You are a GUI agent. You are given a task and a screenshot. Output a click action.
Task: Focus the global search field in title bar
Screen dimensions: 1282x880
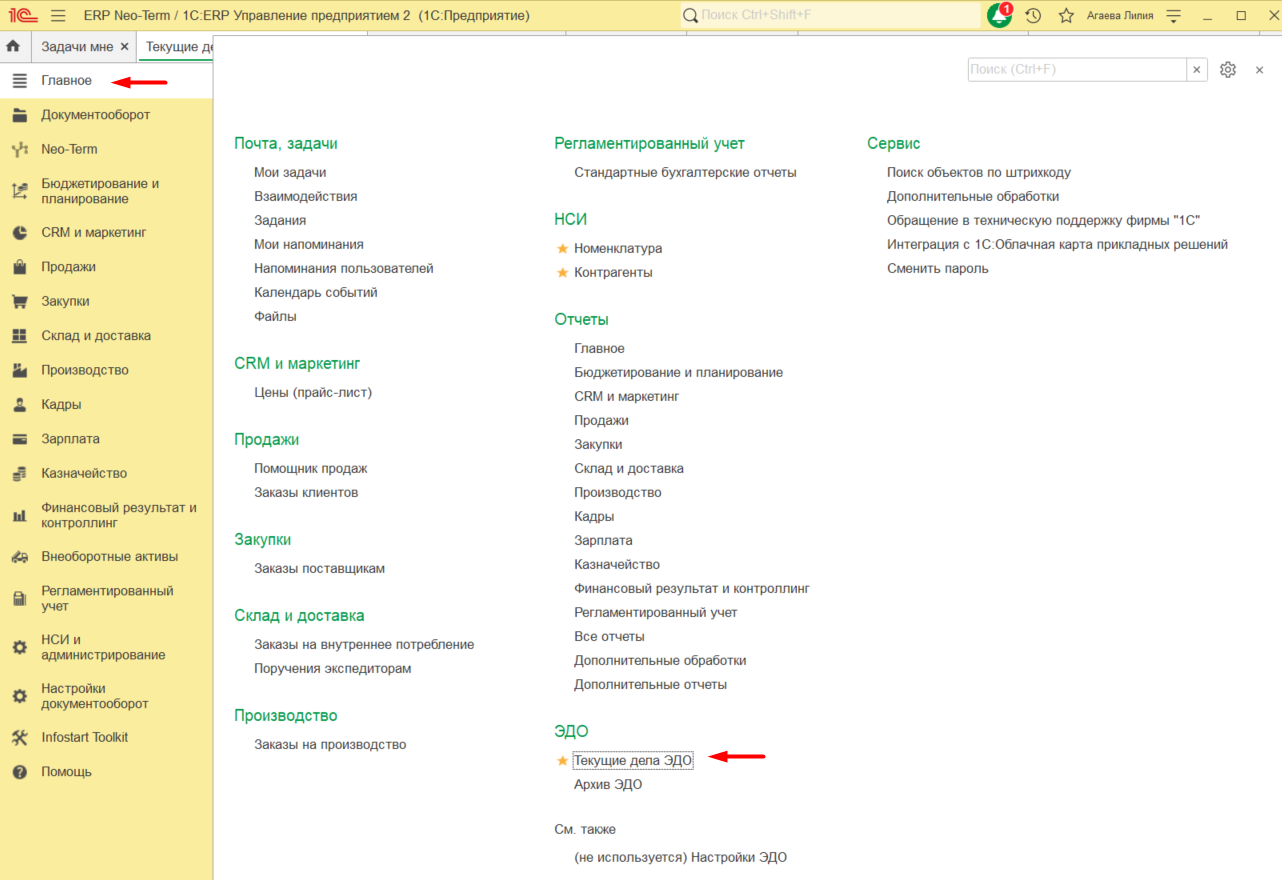[832, 15]
